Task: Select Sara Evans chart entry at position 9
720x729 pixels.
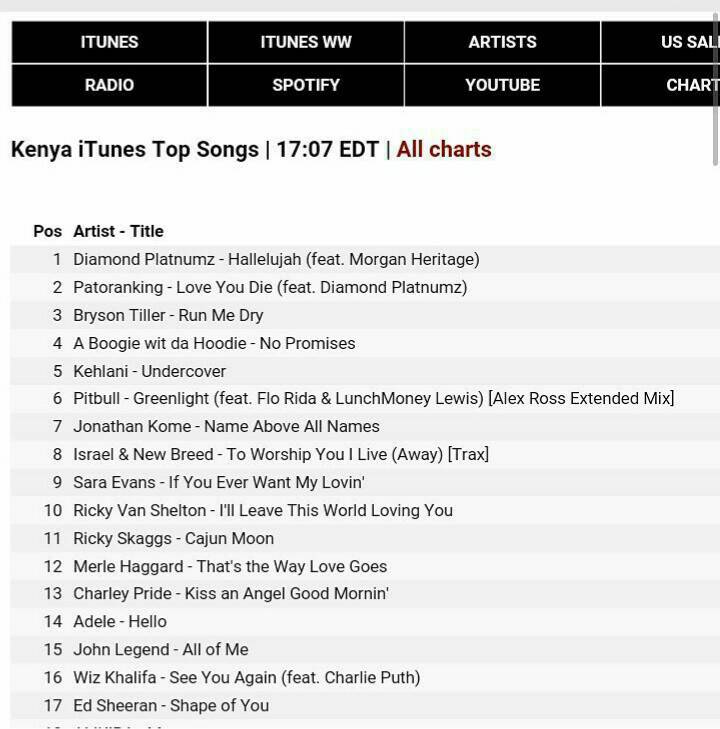Action: pos(218,482)
